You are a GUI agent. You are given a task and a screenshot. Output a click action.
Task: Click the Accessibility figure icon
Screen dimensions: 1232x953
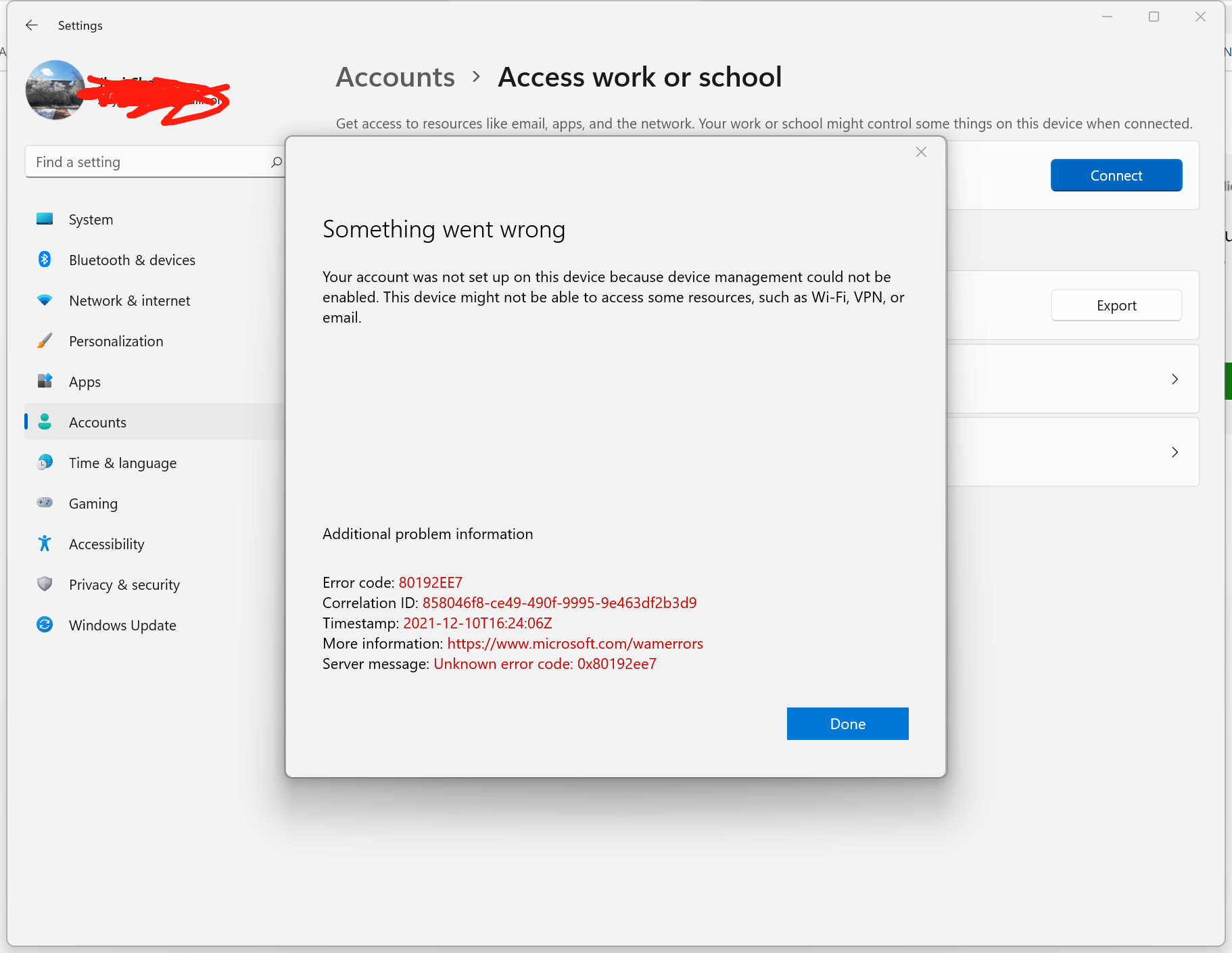(45, 544)
